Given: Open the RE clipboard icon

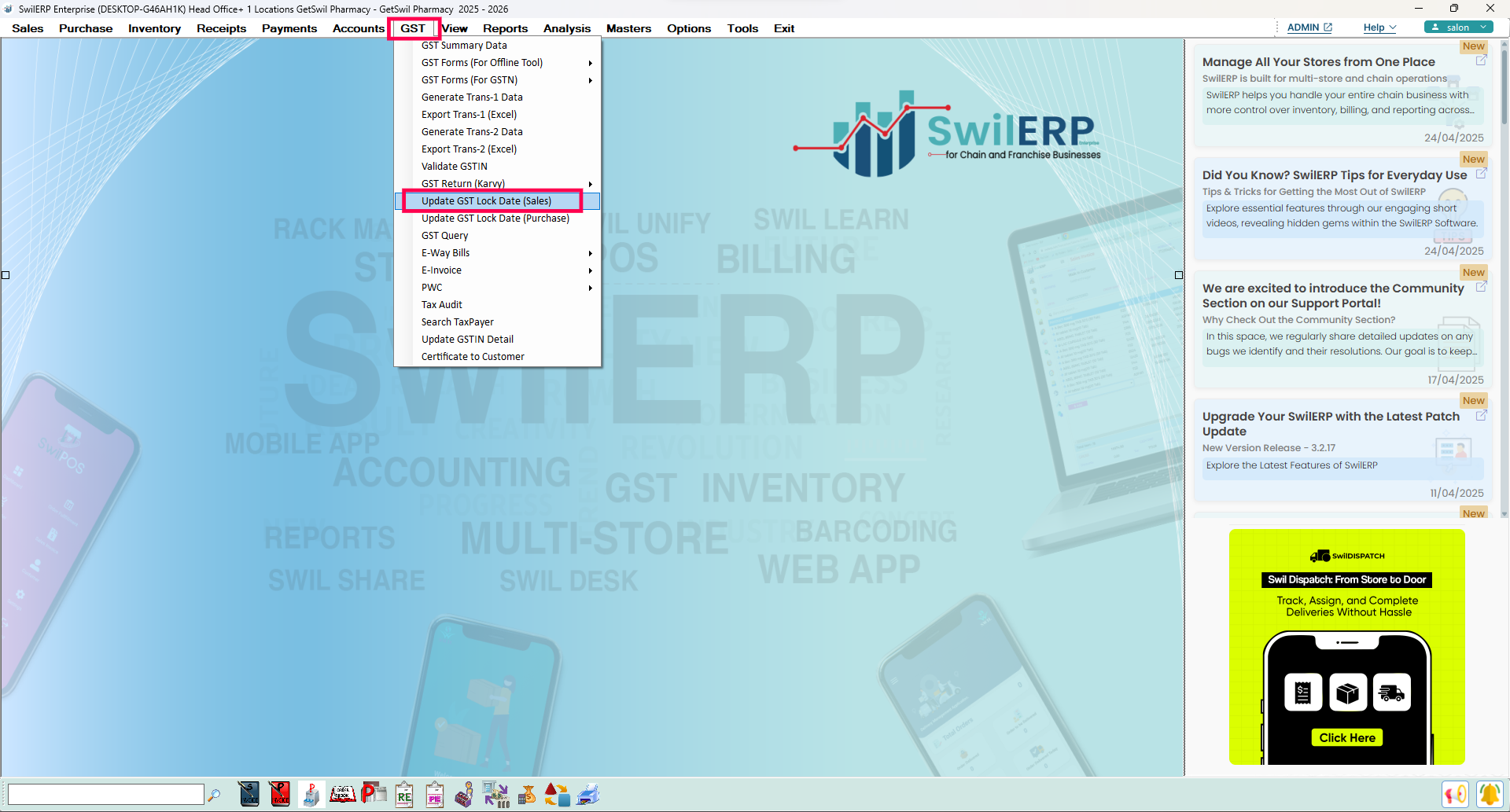Looking at the screenshot, I should (404, 794).
